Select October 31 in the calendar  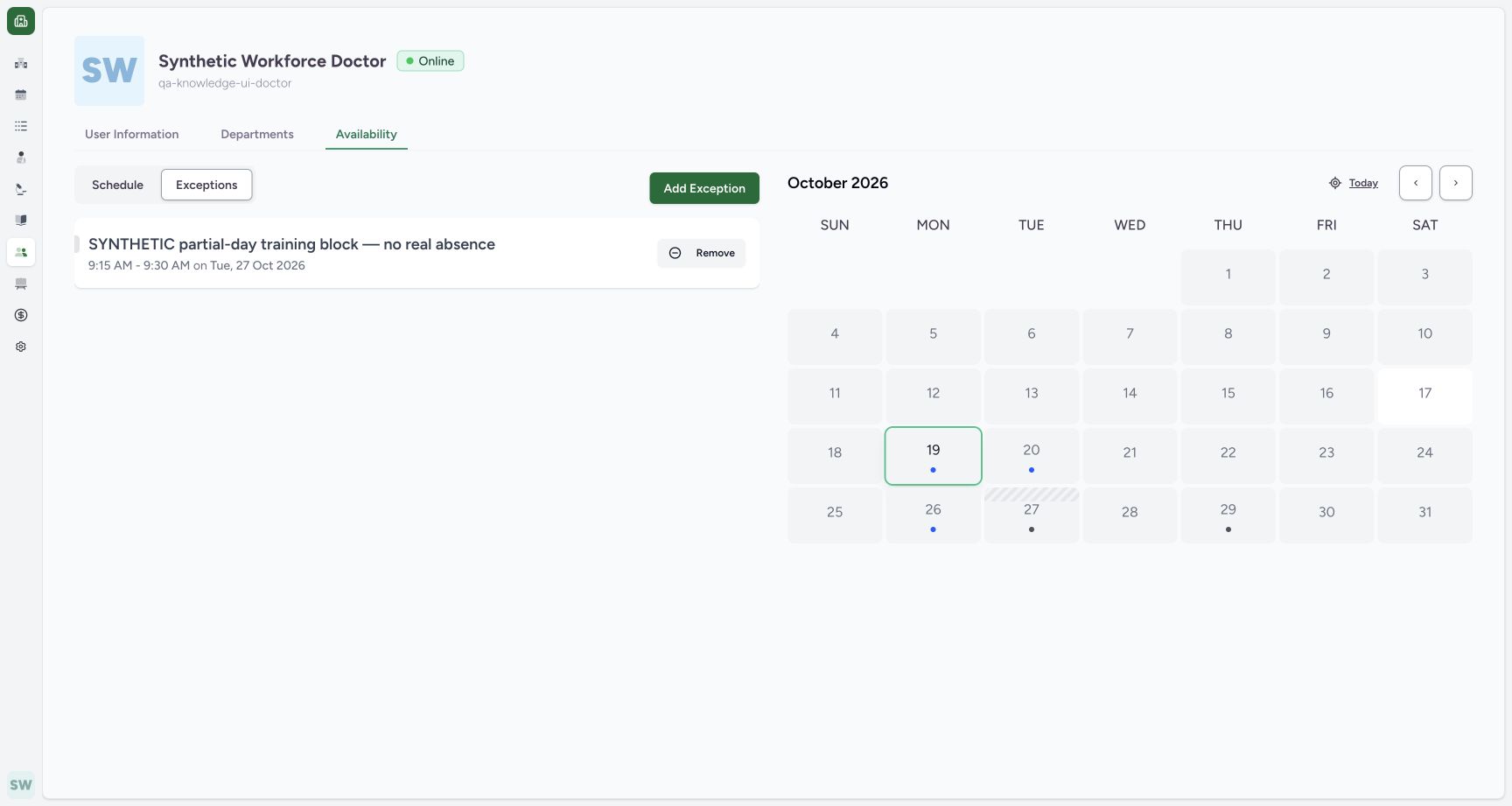pos(1425,515)
